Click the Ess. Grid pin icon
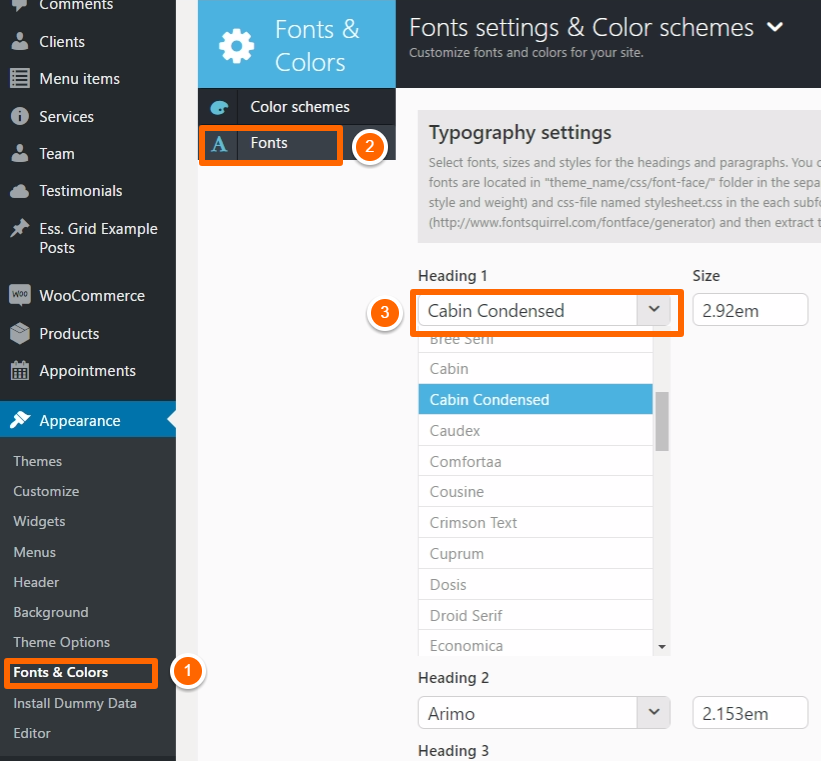The width and height of the screenshot is (821, 761). pos(20,228)
